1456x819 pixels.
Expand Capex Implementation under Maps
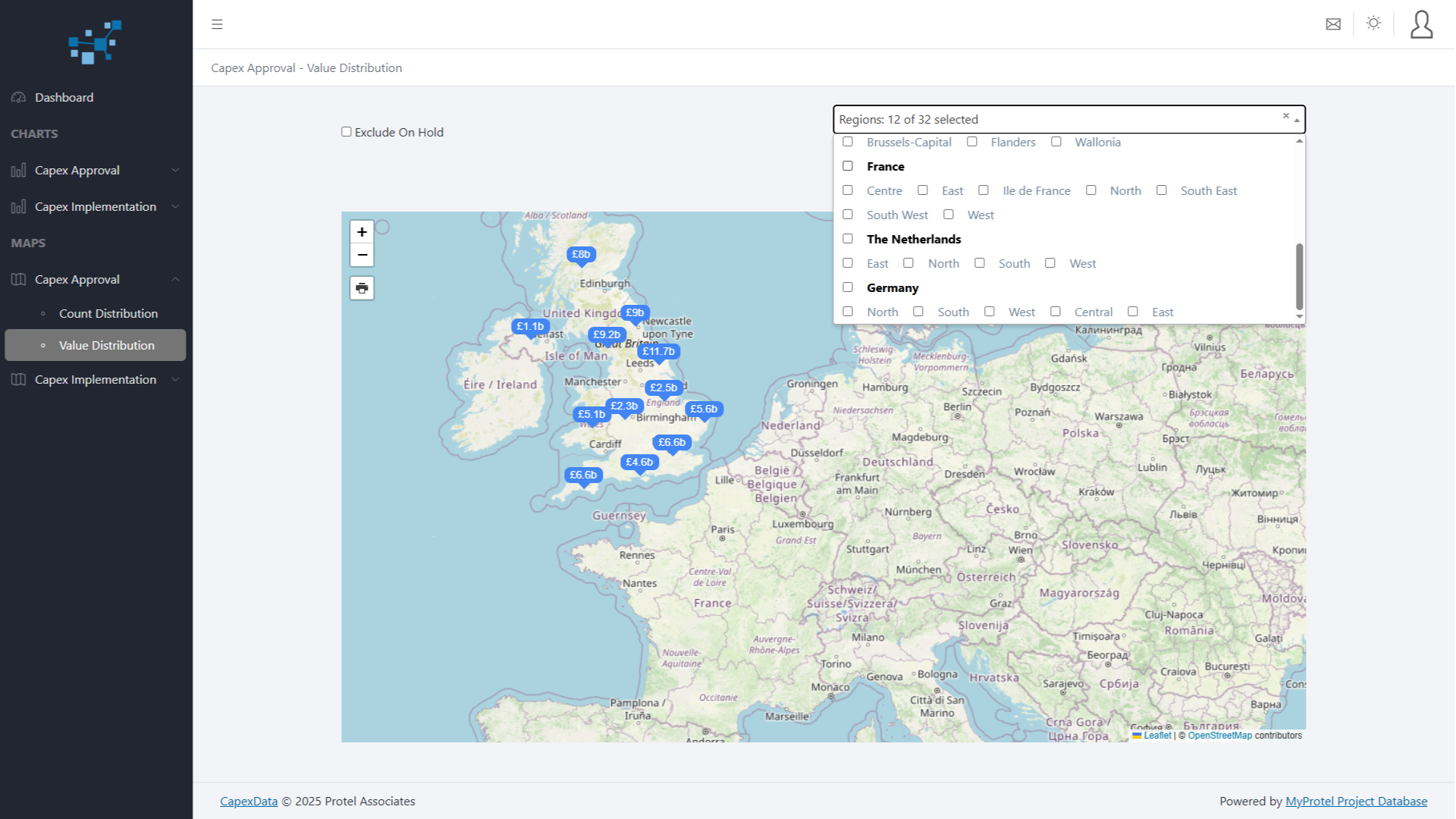[x=95, y=380]
